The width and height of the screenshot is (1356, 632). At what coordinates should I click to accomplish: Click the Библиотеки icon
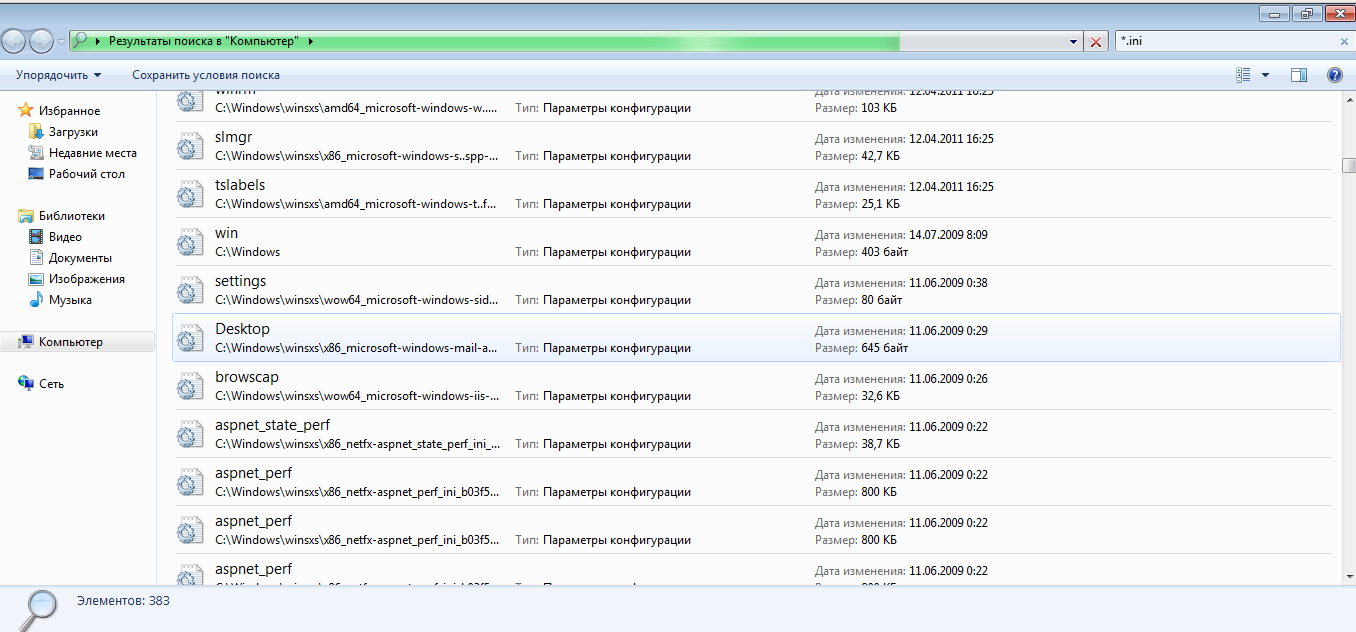click(26, 215)
